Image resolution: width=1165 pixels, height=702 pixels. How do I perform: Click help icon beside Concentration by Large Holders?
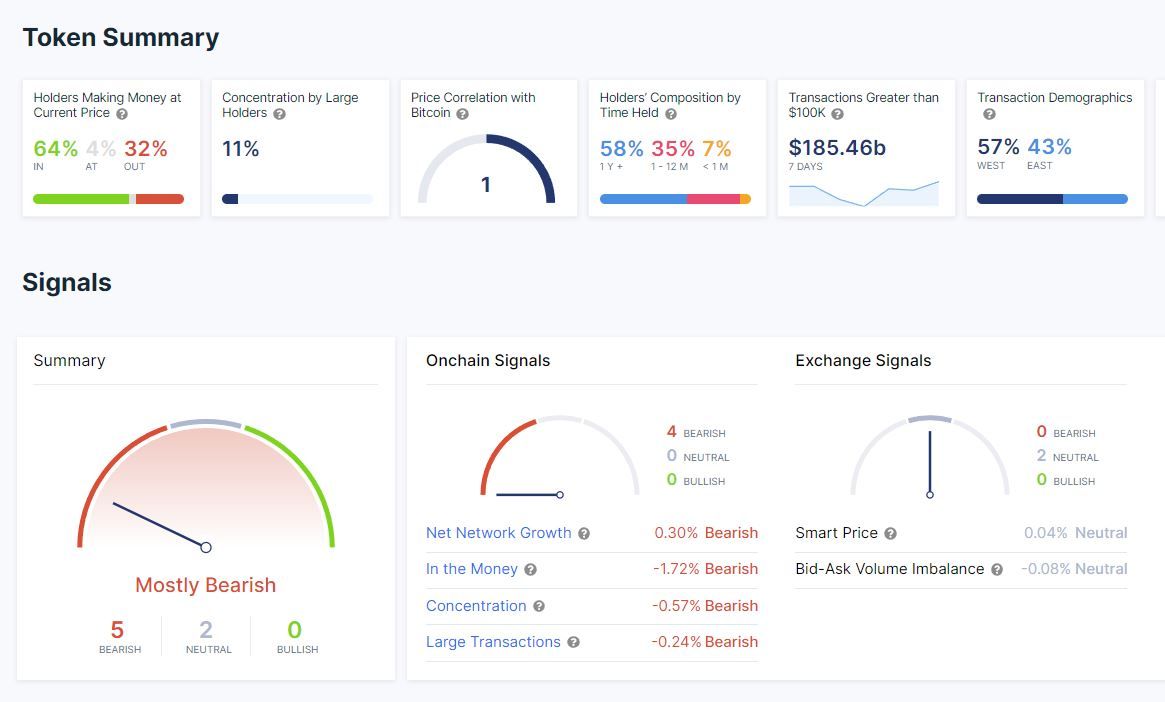(279, 114)
